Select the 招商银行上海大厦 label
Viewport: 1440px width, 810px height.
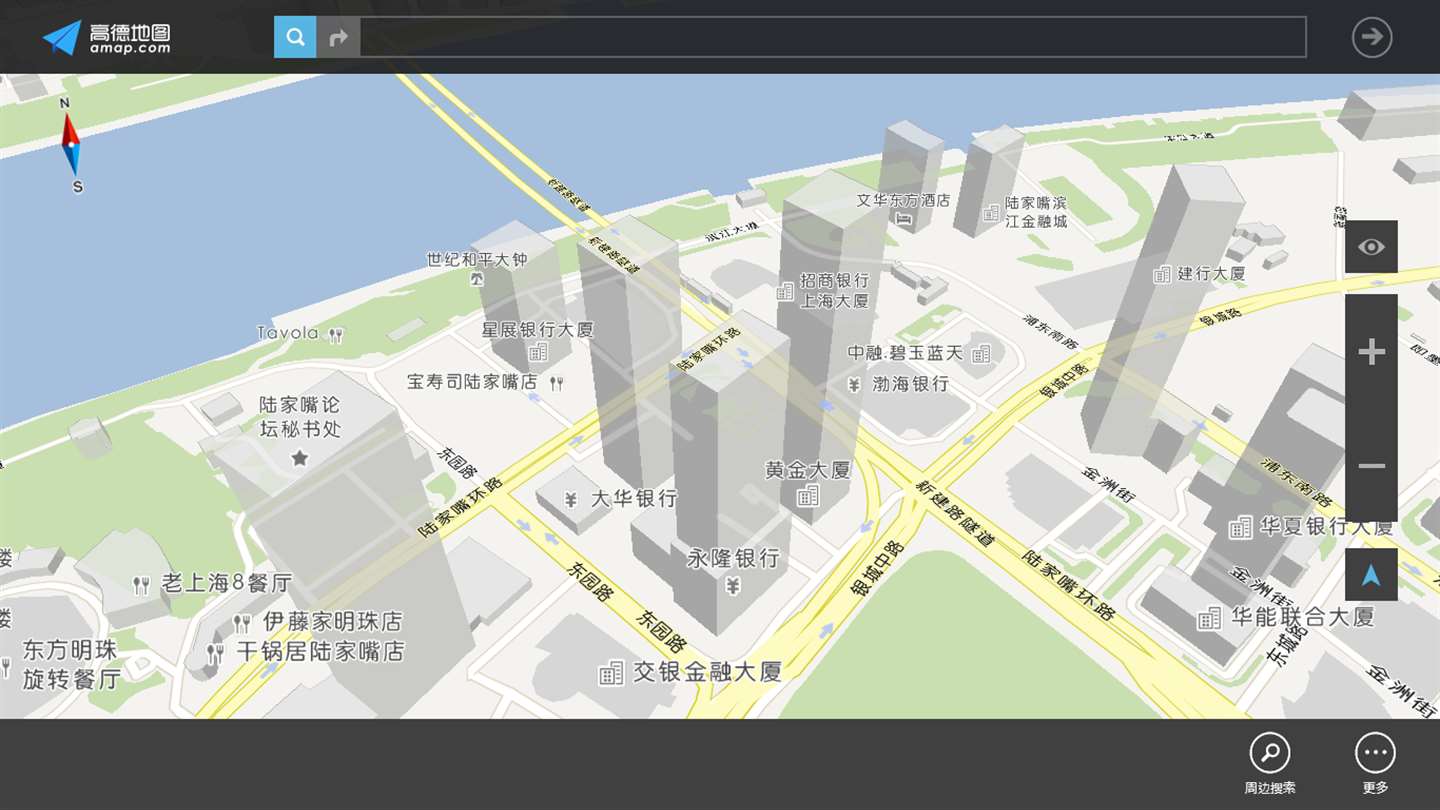pos(835,290)
